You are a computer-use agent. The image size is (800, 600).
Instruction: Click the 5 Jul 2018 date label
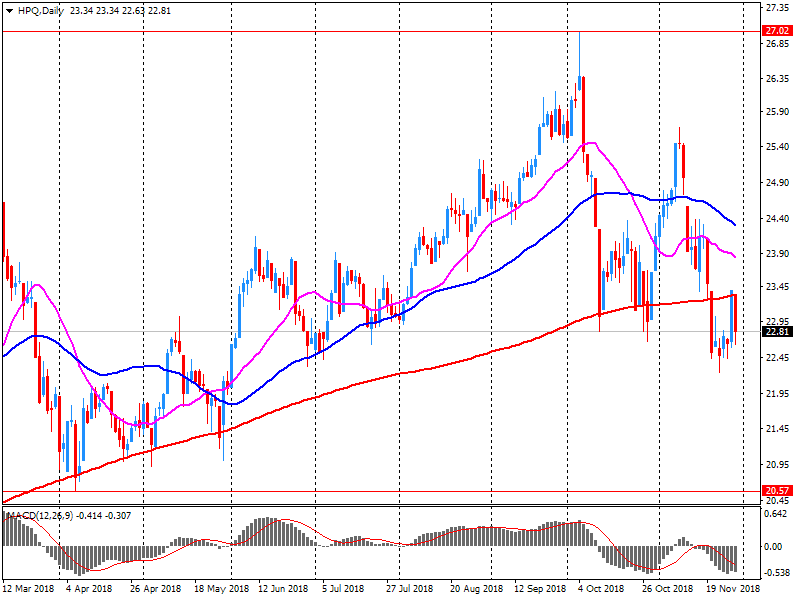tap(343, 589)
